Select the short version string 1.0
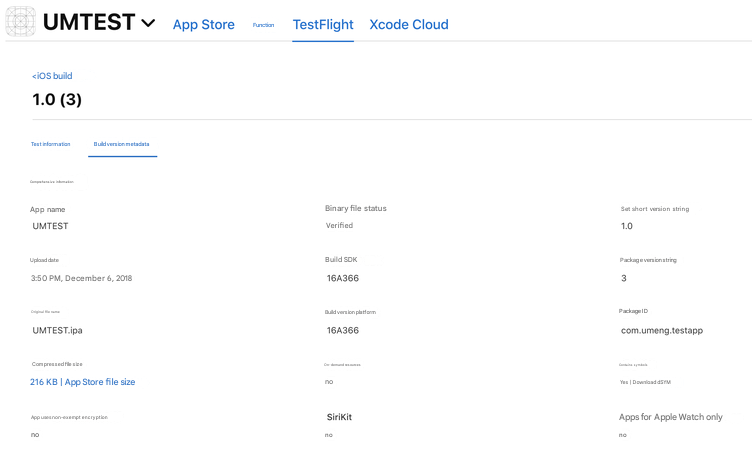 [x=627, y=226]
